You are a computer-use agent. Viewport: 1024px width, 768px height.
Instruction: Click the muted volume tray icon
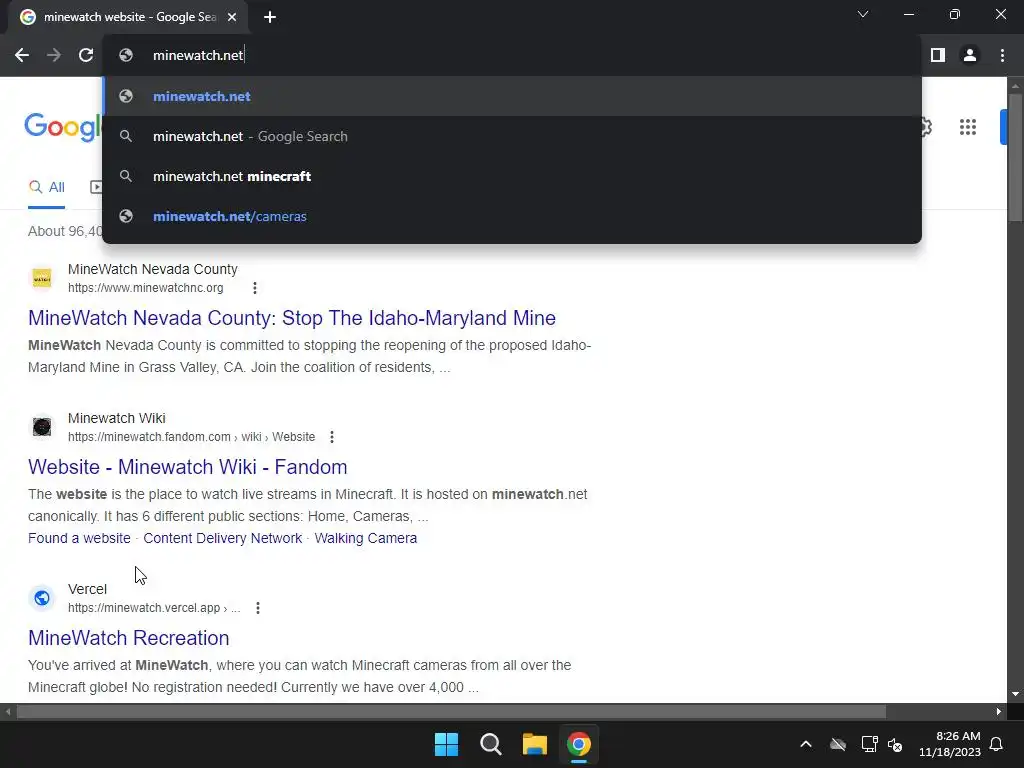pyautogui.click(x=895, y=744)
